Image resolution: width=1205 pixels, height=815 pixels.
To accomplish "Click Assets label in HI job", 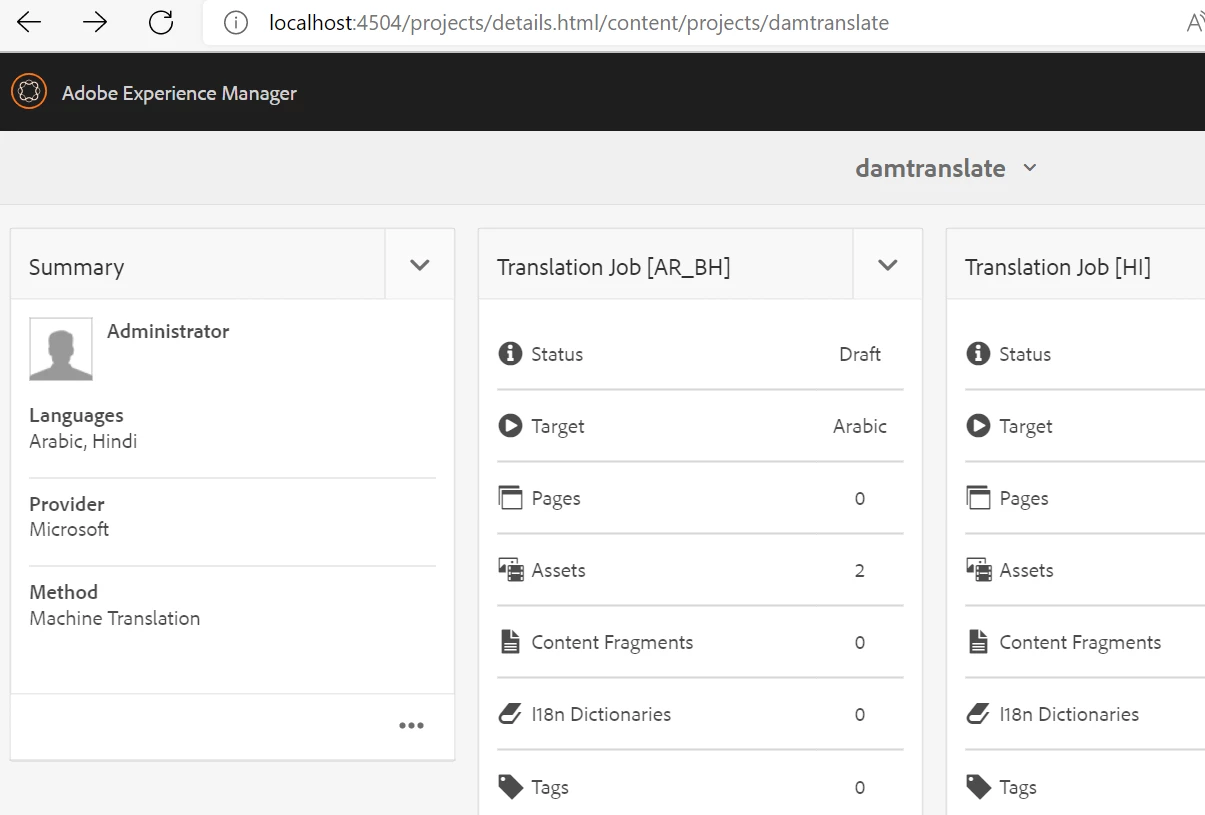I will (1027, 570).
